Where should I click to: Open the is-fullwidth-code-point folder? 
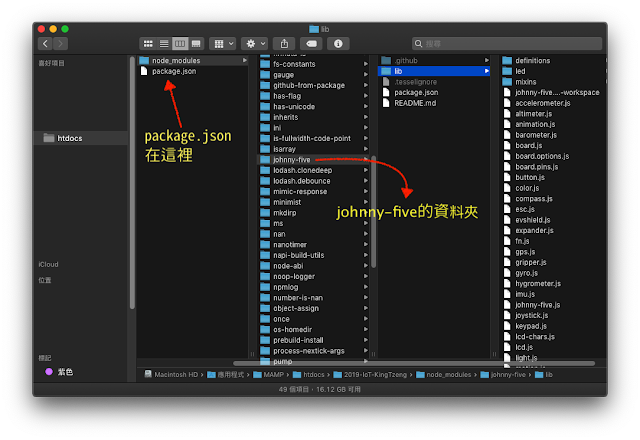[x=314, y=138]
